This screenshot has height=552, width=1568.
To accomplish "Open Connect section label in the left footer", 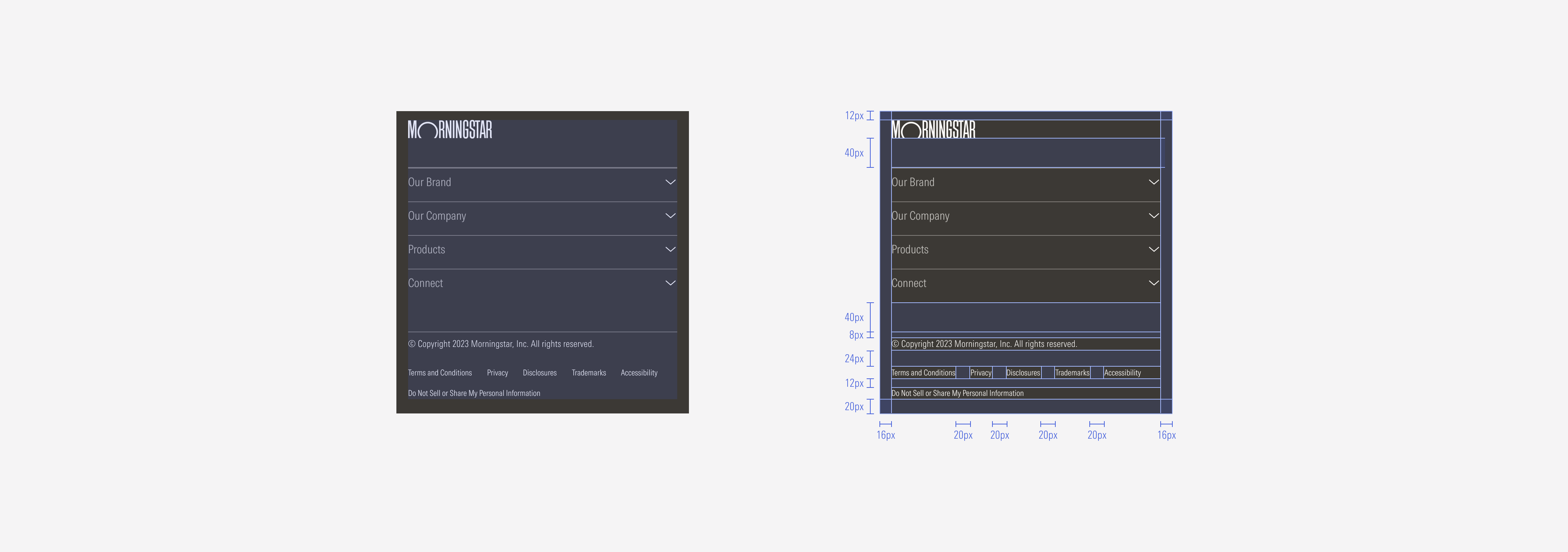I will click(425, 283).
